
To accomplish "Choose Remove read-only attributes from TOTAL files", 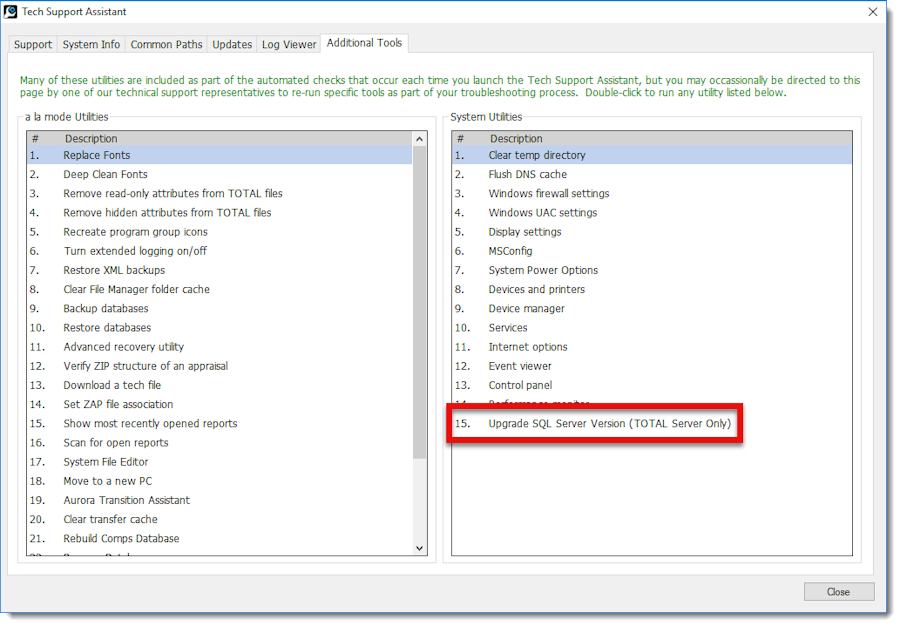I will coord(219,193).
